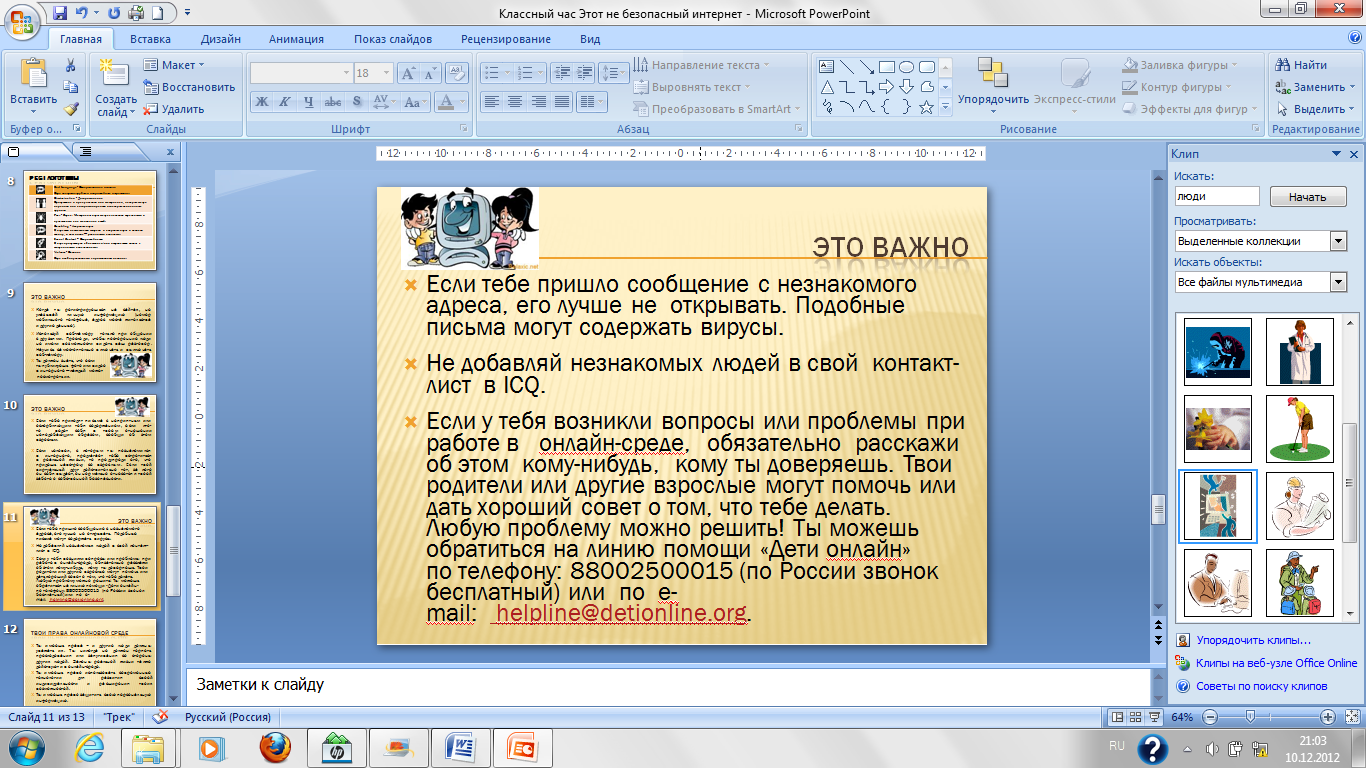
Task: Click the Начать search button
Action: click(x=1307, y=197)
